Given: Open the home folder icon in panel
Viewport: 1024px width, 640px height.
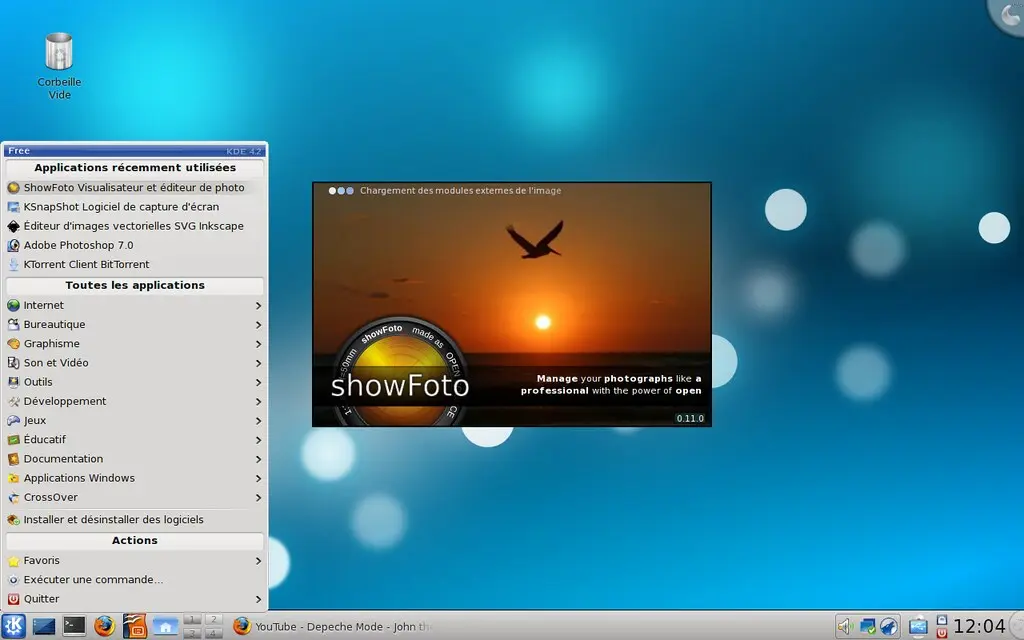Looking at the screenshot, I should tap(164, 626).
